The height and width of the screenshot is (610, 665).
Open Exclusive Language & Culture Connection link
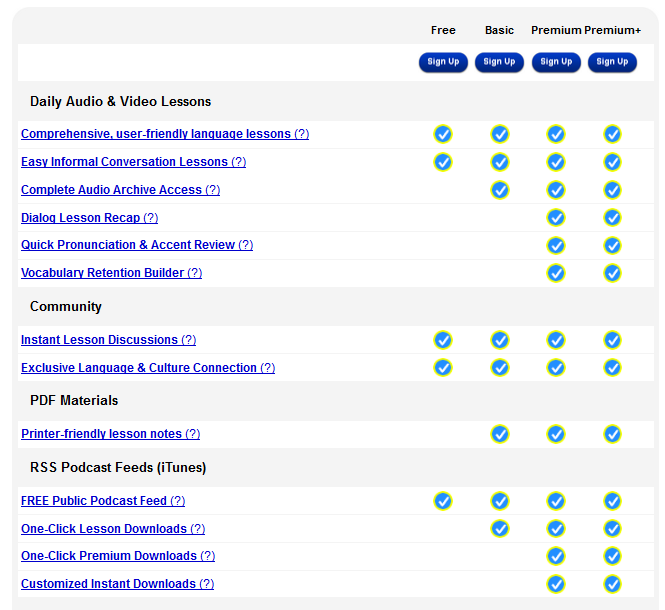(148, 368)
